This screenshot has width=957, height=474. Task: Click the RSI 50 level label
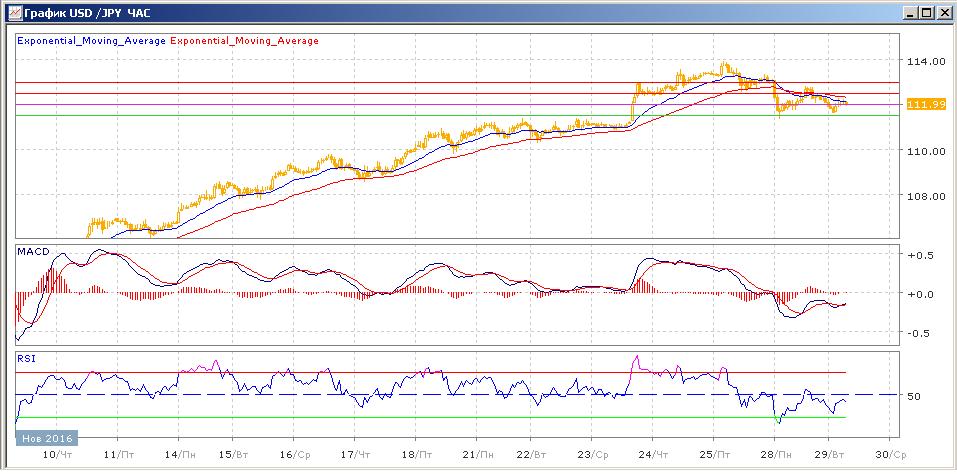912,396
